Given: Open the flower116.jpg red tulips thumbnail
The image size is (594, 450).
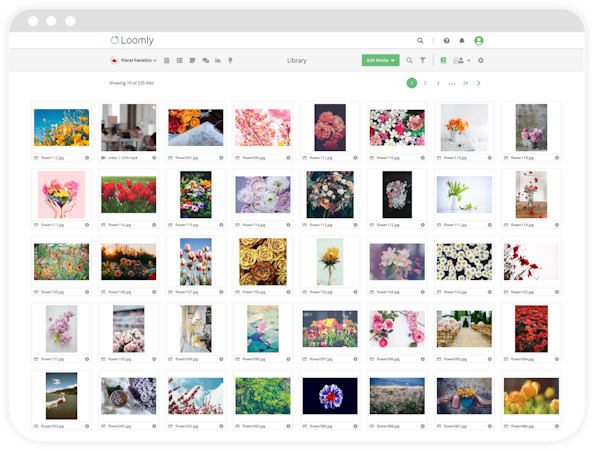Looking at the screenshot, I should 128,195.
